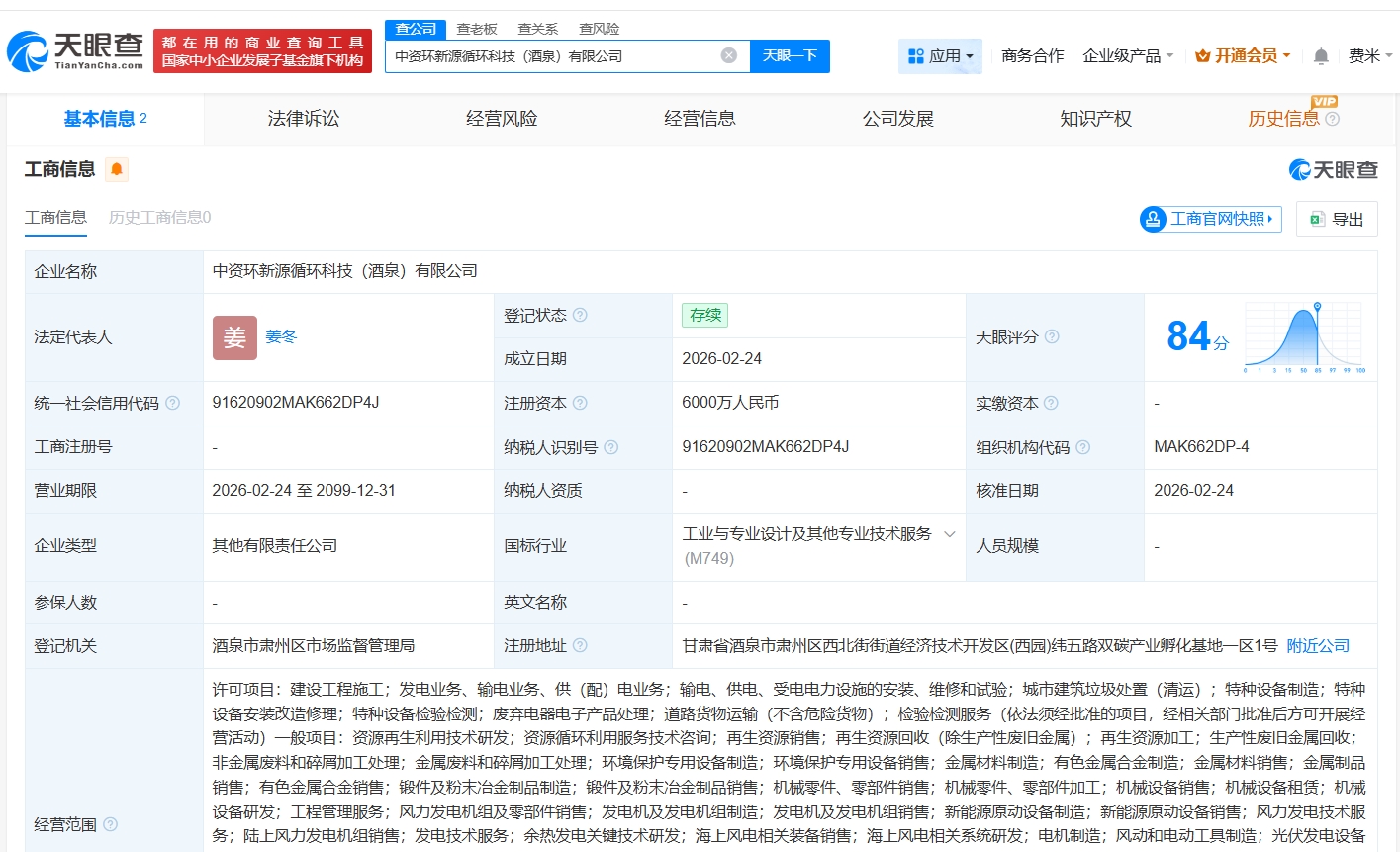Image resolution: width=1400 pixels, height=852 pixels.
Task: Click the company name search input field
Action: 554,56
